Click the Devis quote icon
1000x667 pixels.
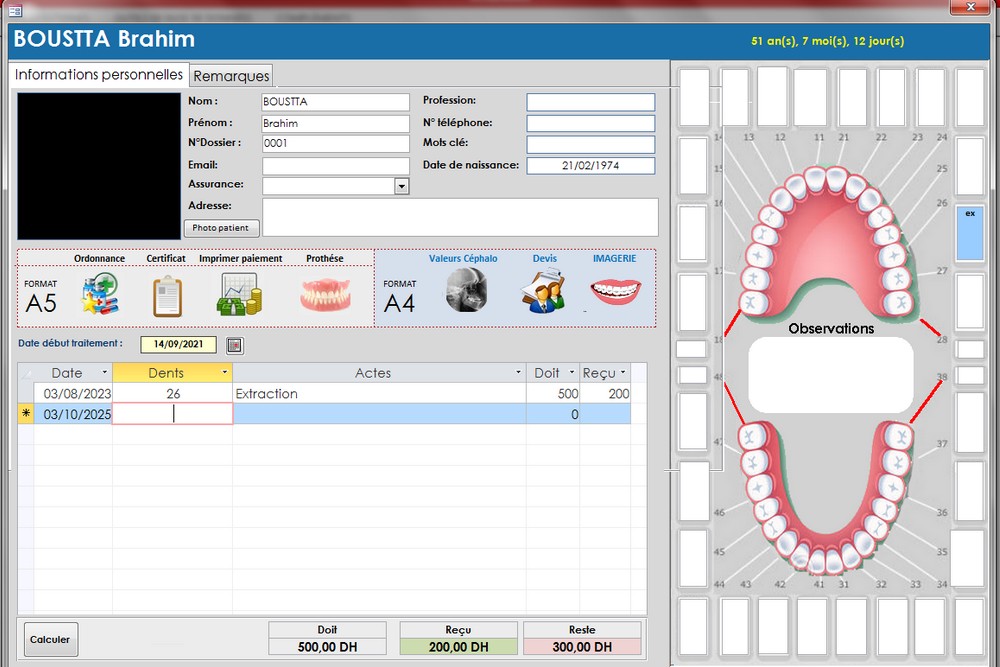(543, 291)
